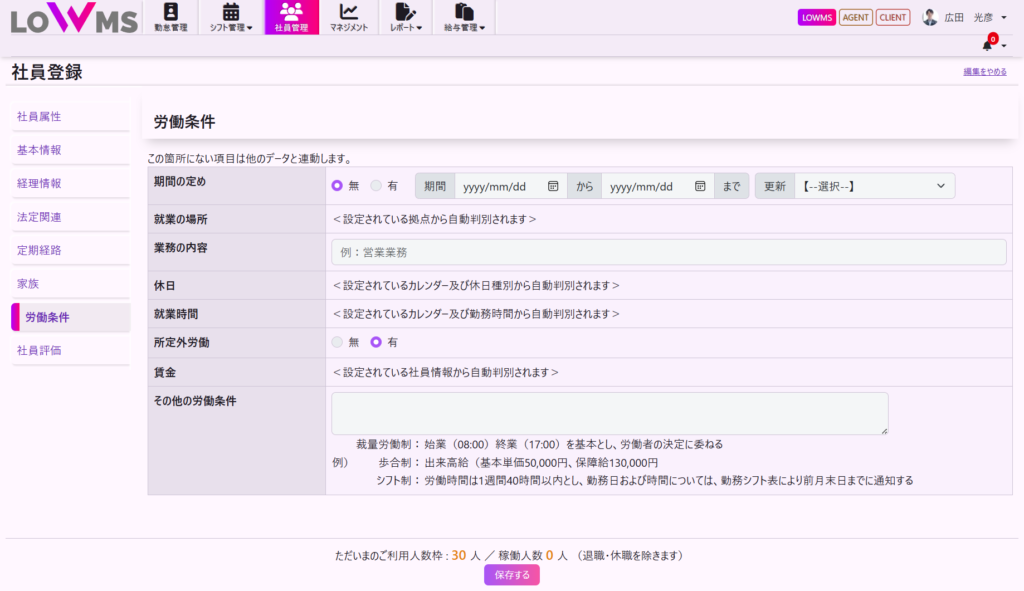Open the 経理情報 sidebar tab
The height and width of the screenshot is (591, 1024).
tap(71, 184)
